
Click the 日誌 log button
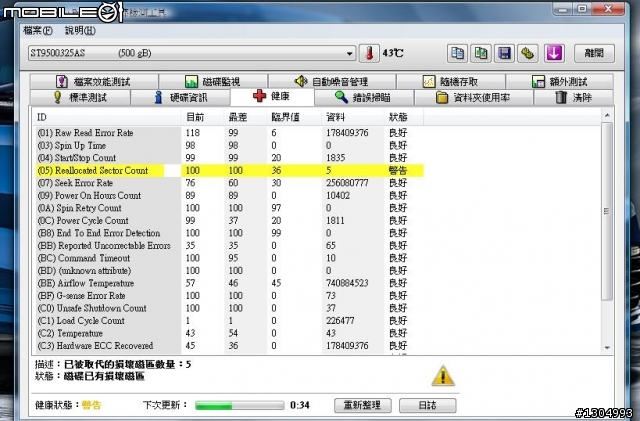click(x=427, y=405)
